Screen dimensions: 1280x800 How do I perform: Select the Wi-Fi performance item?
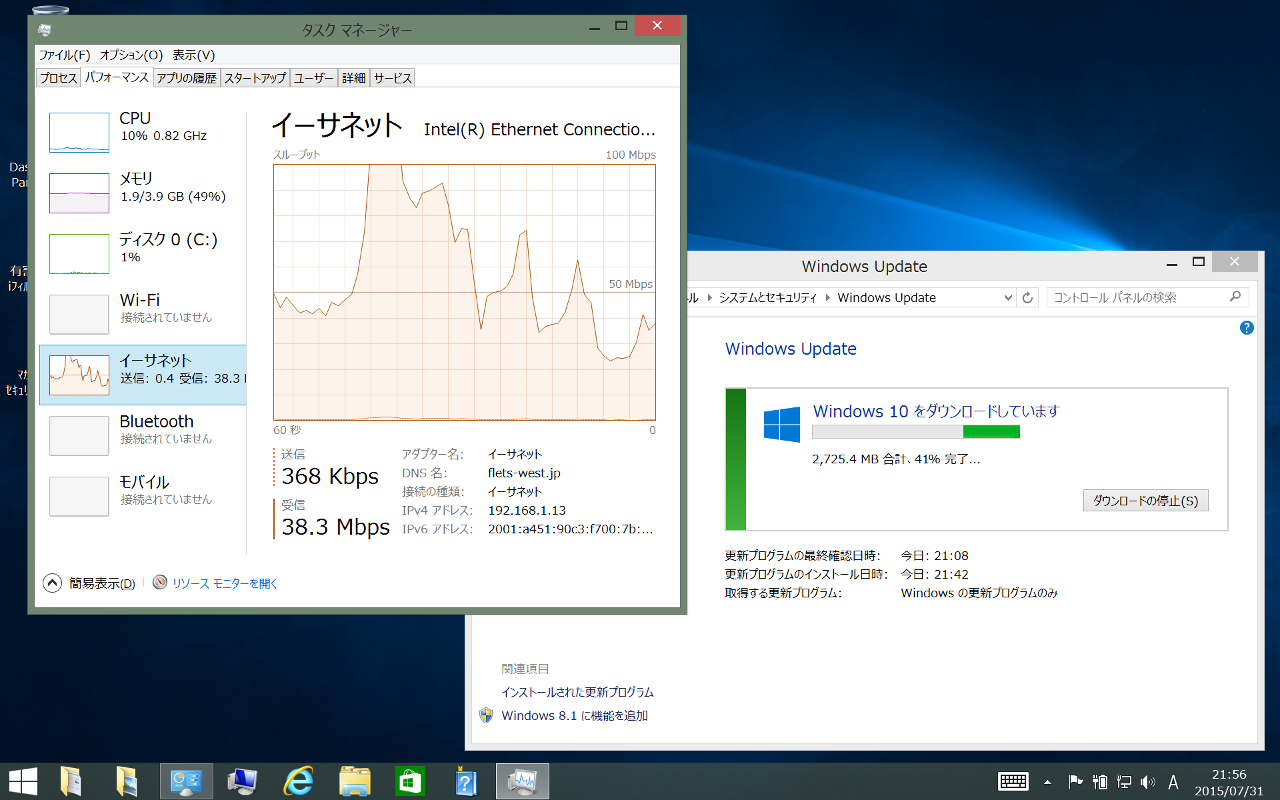[x=142, y=314]
